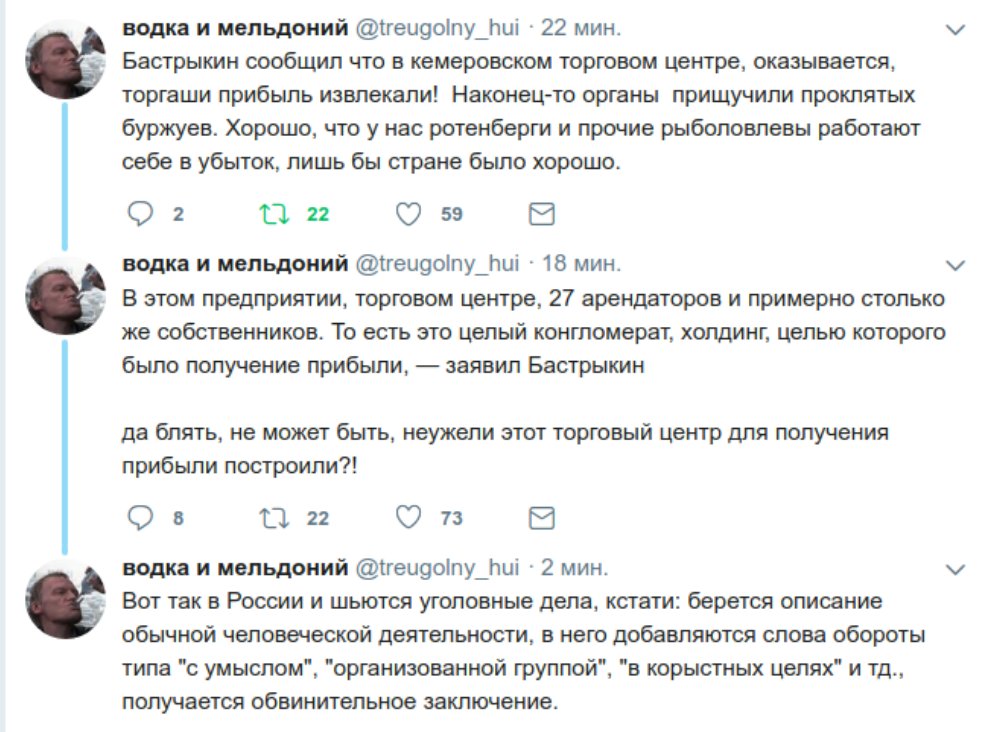
Task: Like the tweet with 73 likes
Action: tap(409, 517)
